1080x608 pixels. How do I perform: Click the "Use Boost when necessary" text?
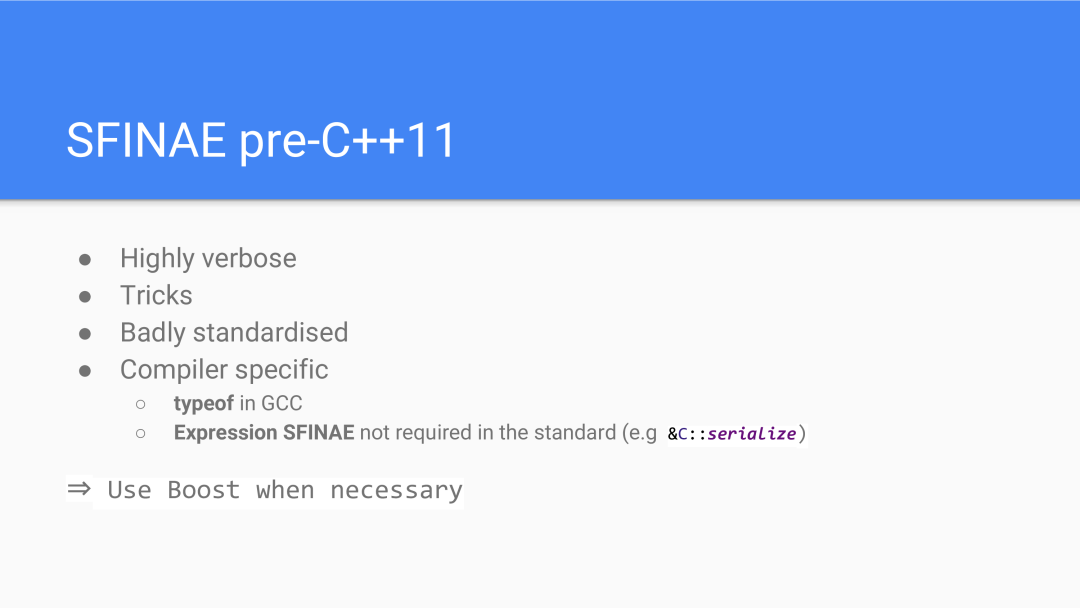285,490
